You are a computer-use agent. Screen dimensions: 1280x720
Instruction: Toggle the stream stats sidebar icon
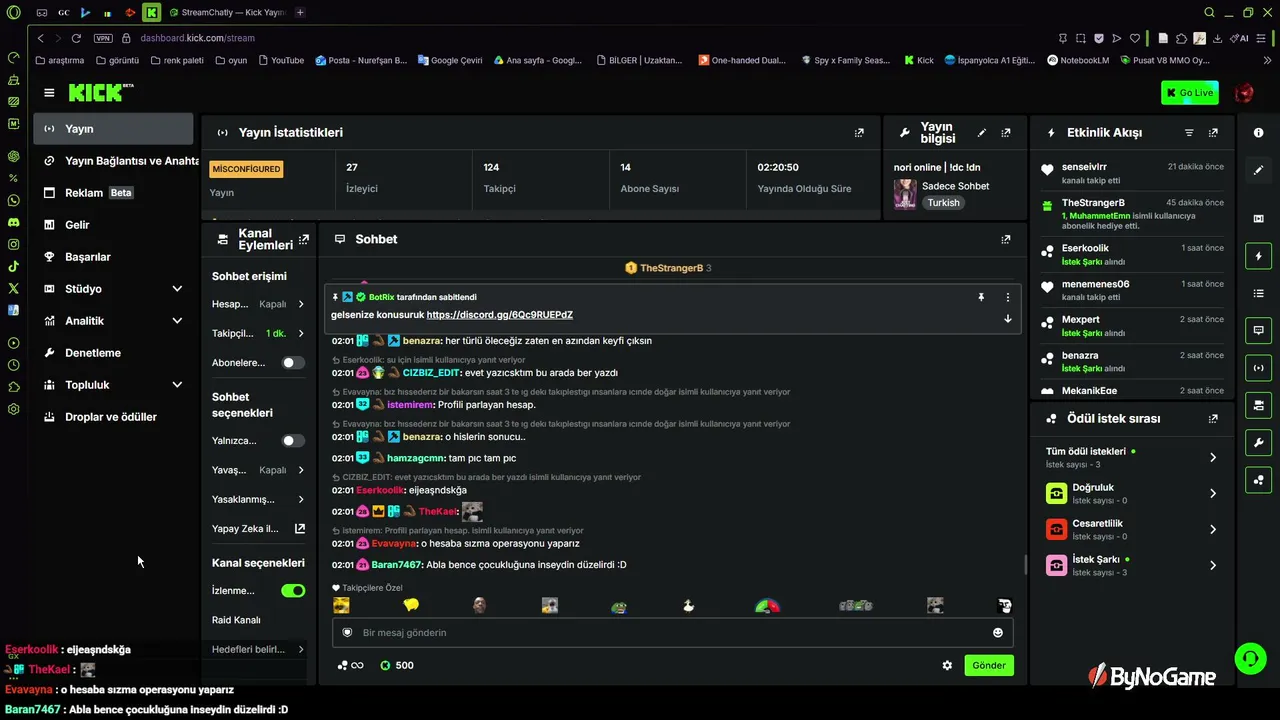click(1258, 367)
